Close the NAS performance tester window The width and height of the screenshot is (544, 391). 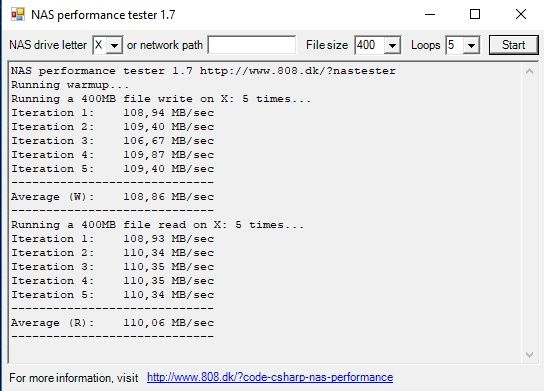click(521, 15)
